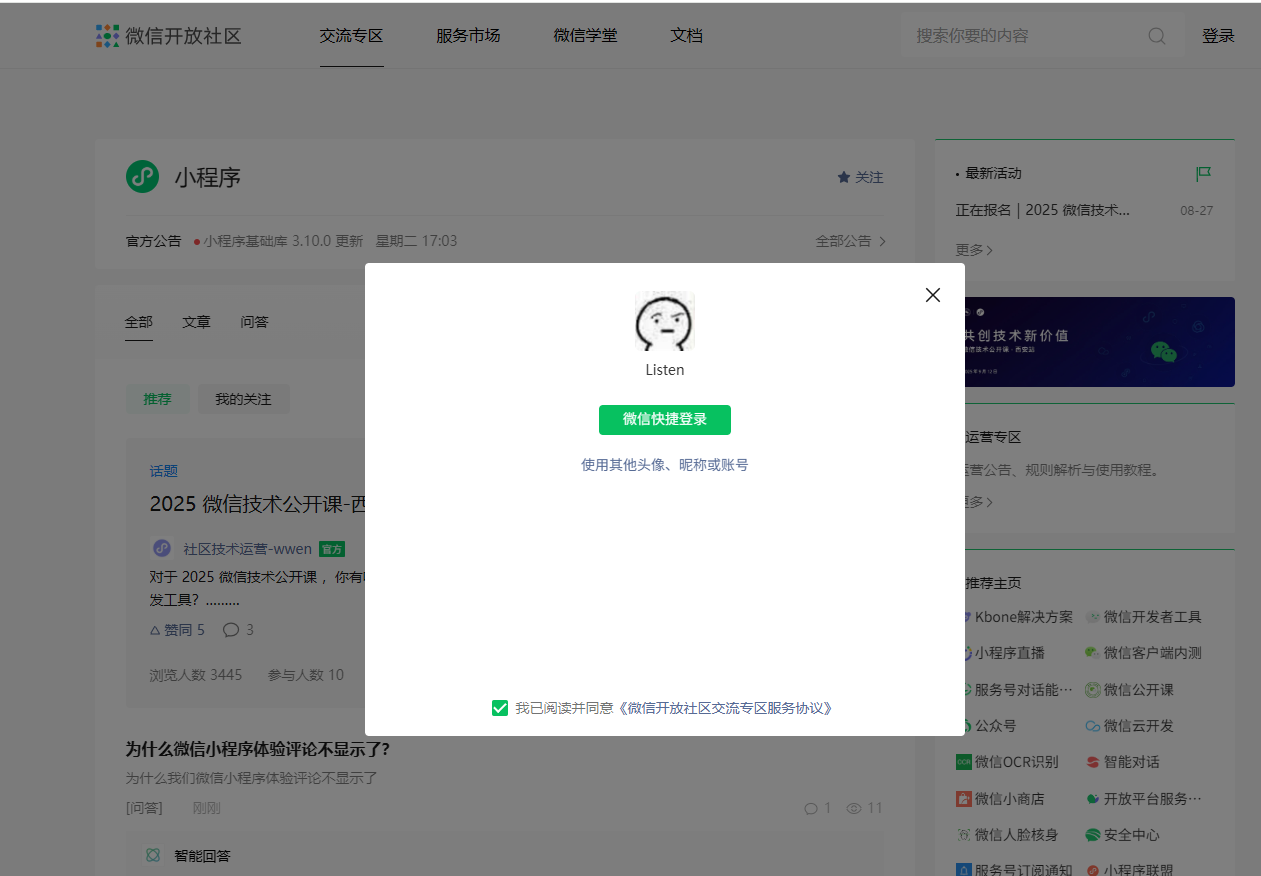
Task: Click the 智能回答 icon
Action: click(153, 856)
